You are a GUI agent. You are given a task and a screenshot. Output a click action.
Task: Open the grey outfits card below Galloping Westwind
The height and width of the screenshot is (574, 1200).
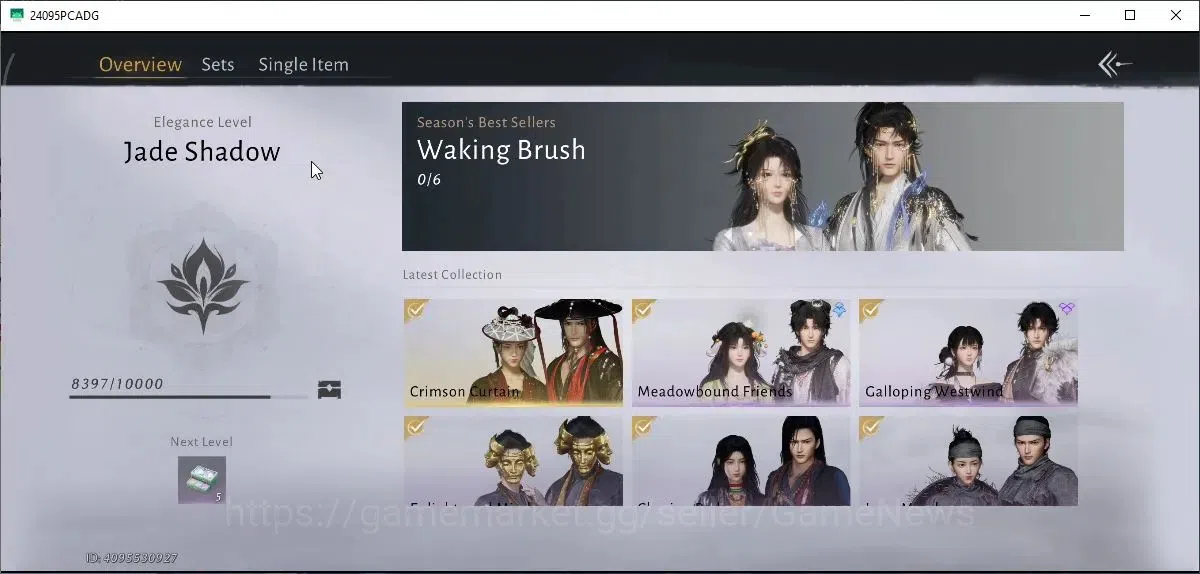968,461
